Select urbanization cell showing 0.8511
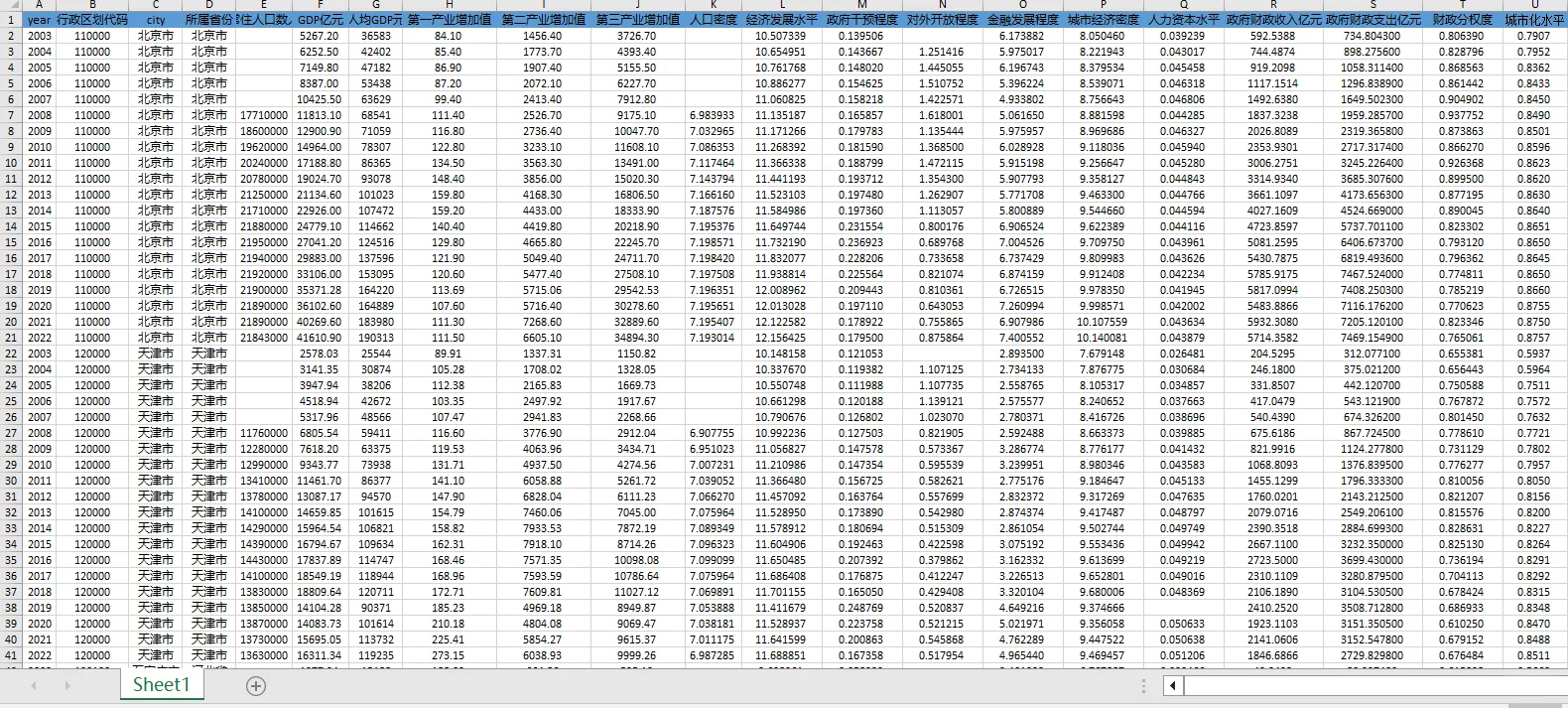This screenshot has width=1568, height=708. [x=1534, y=655]
